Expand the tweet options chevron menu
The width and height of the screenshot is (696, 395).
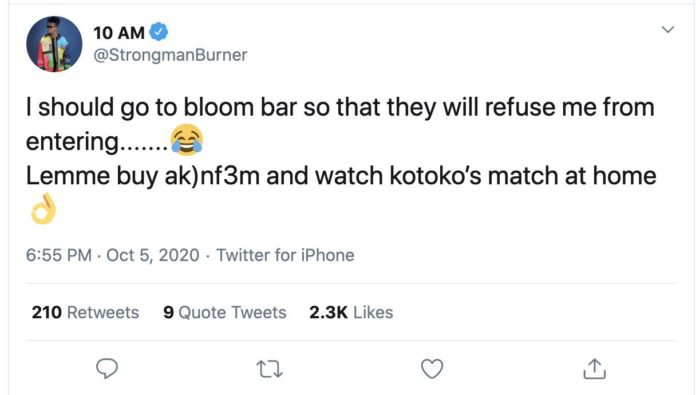tap(668, 30)
